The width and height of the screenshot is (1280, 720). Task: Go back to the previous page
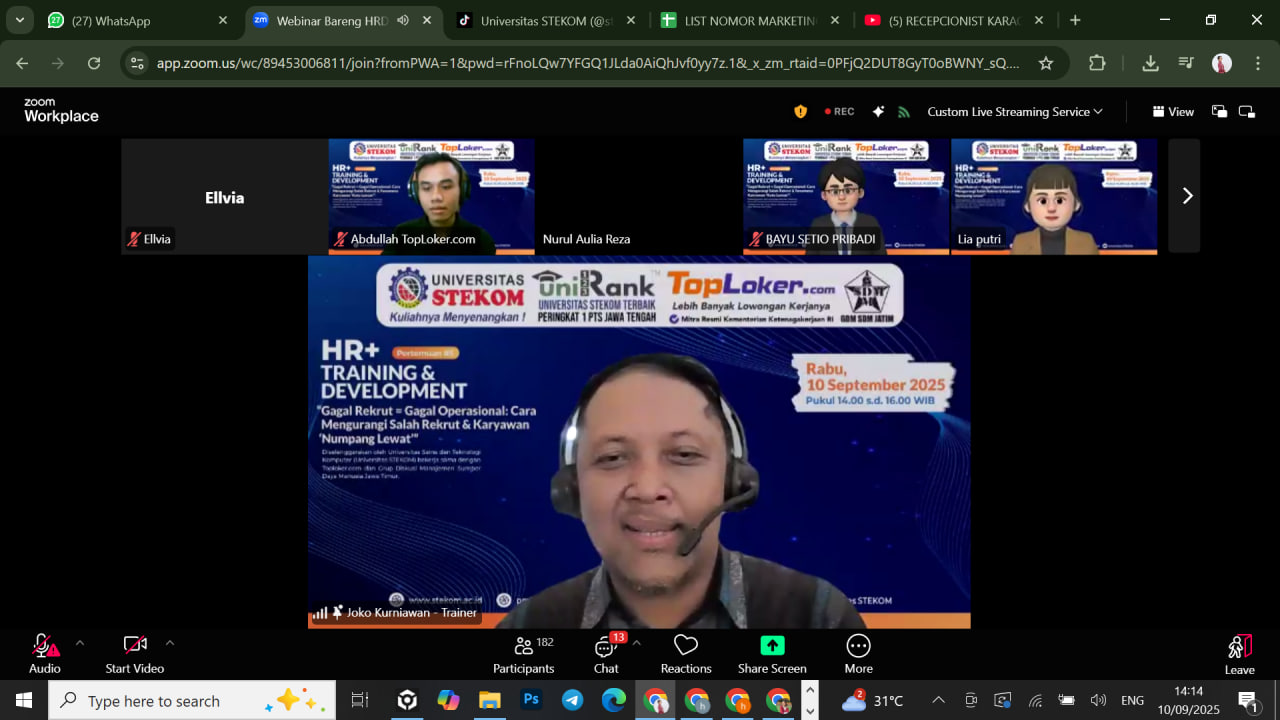tap(22, 63)
